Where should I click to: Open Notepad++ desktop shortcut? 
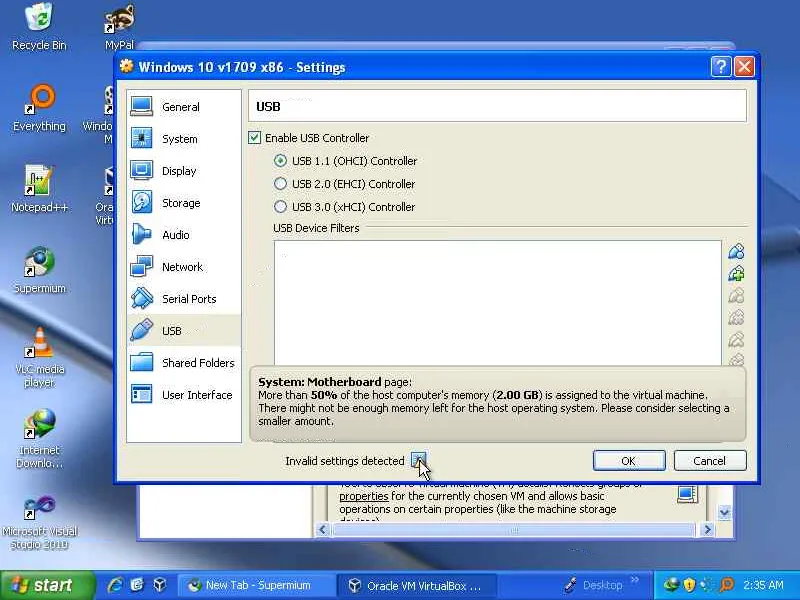[39, 189]
